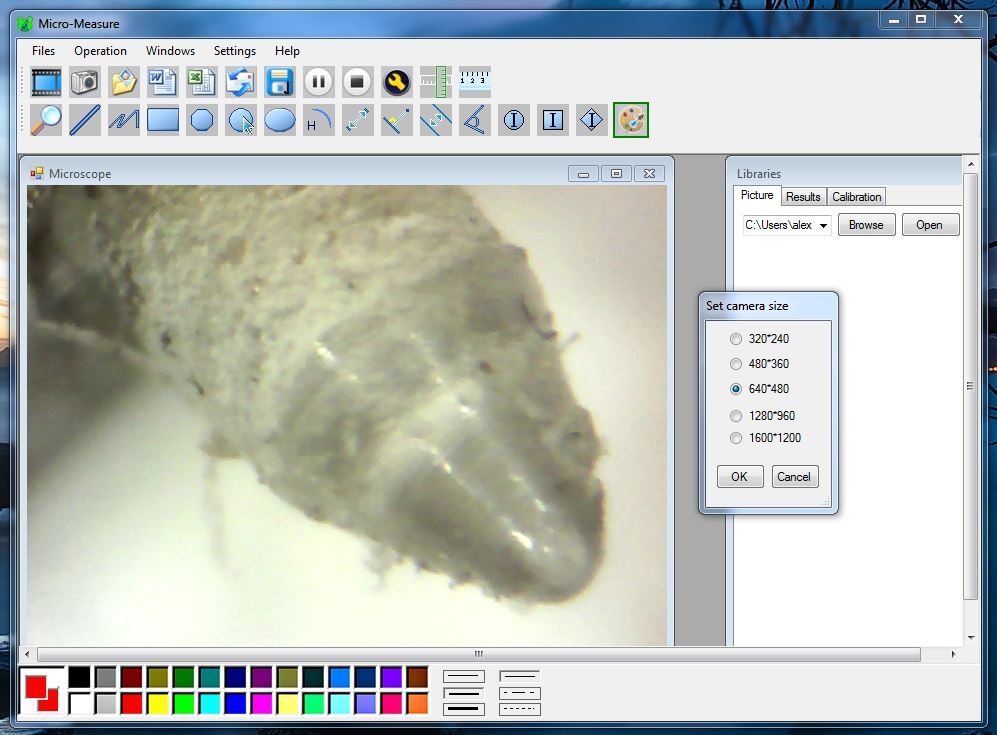Image resolution: width=997 pixels, height=735 pixels.
Task: Click the pause video button
Action: [x=318, y=82]
